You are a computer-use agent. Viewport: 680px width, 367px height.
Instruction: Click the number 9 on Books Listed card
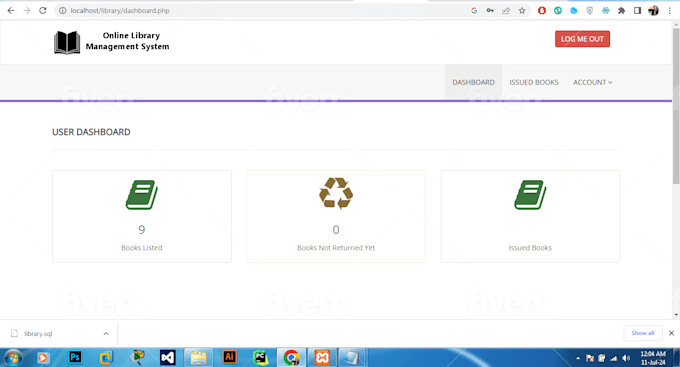(142, 229)
